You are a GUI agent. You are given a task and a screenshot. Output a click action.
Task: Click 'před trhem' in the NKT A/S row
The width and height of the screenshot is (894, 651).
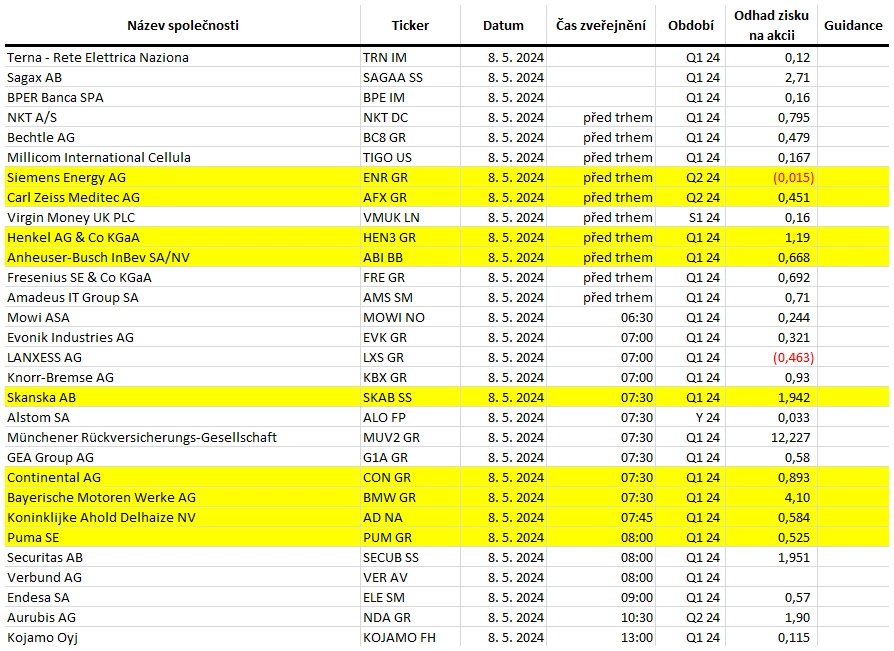(617, 117)
